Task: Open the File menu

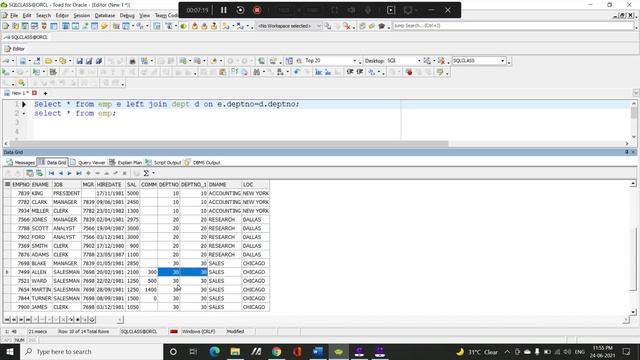Action: (14, 15)
